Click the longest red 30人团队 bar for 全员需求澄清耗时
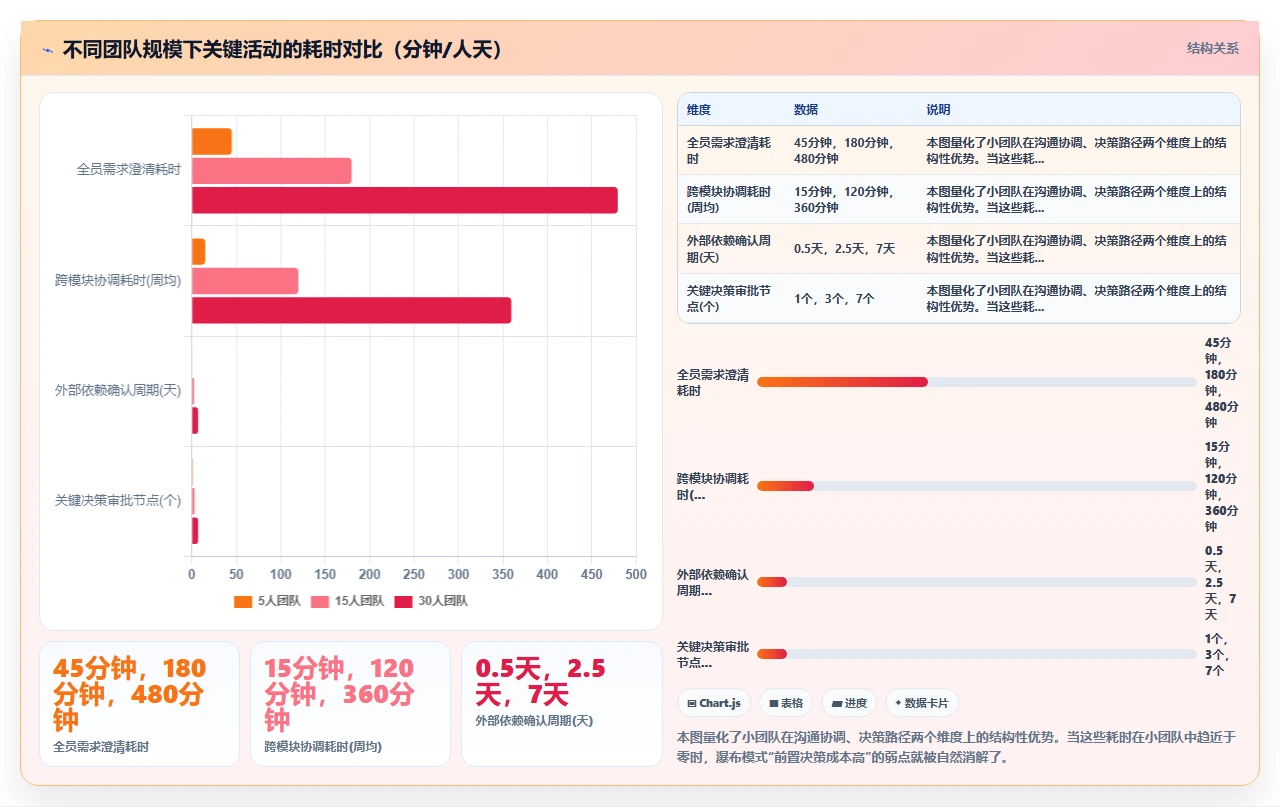1280x807 pixels. click(405, 200)
